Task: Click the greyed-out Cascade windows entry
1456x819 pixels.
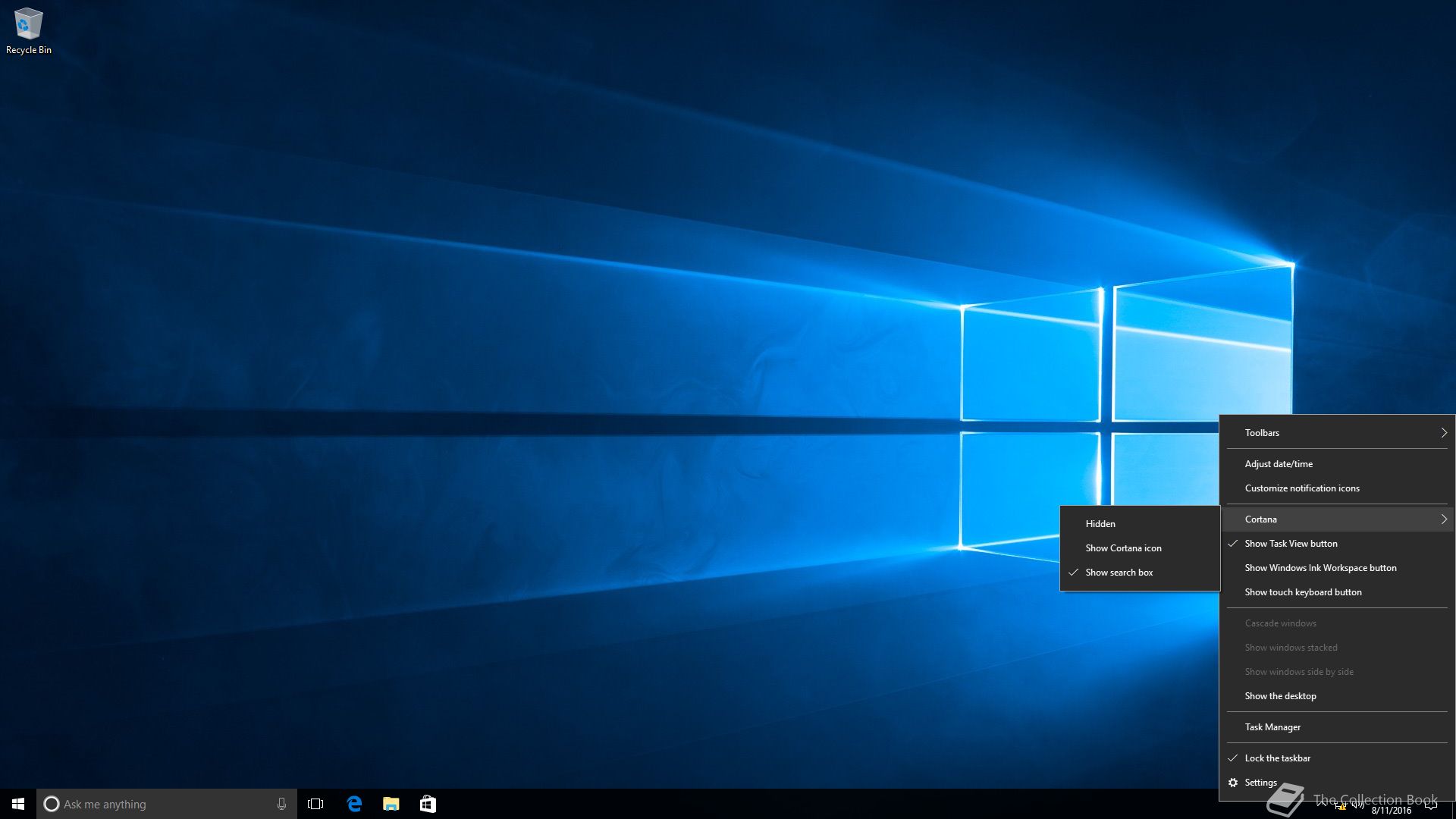Action: point(1337,623)
